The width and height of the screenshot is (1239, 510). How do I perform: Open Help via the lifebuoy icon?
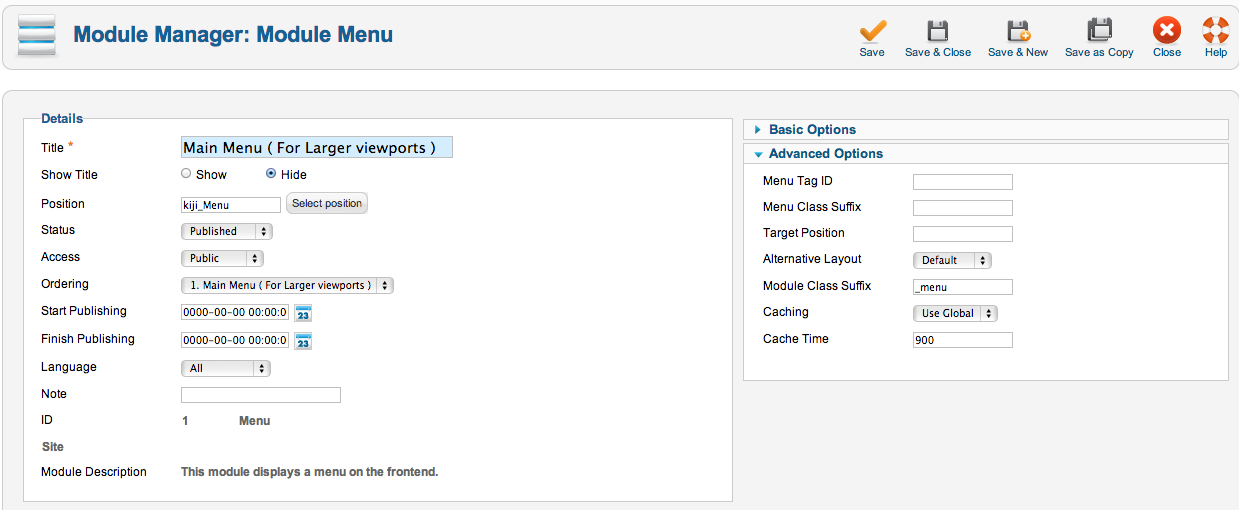(1216, 30)
